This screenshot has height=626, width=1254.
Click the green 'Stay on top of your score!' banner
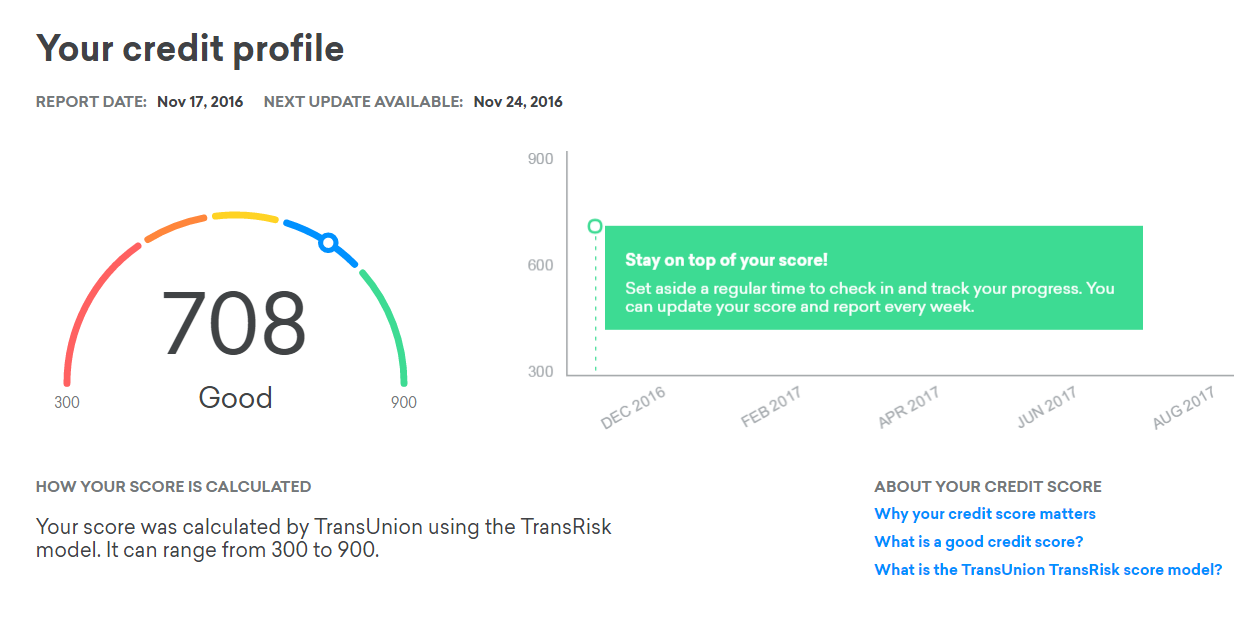click(874, 278)
